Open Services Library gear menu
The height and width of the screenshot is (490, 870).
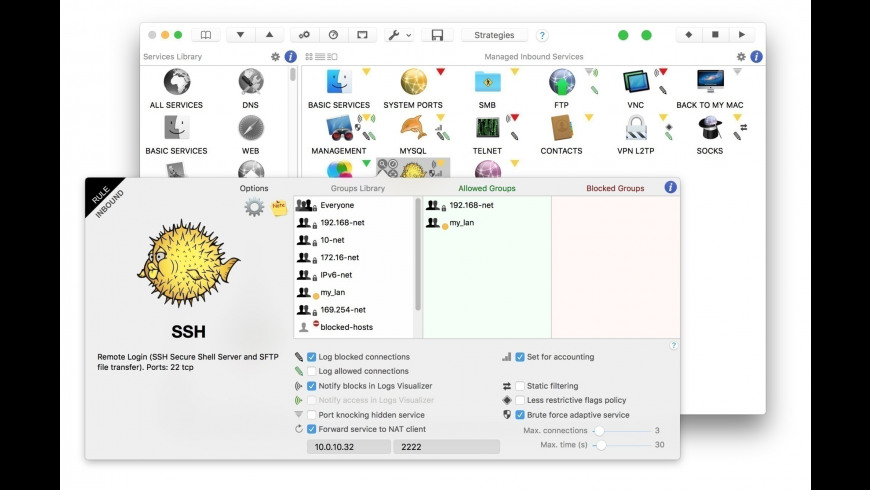(x=275, y=57)
